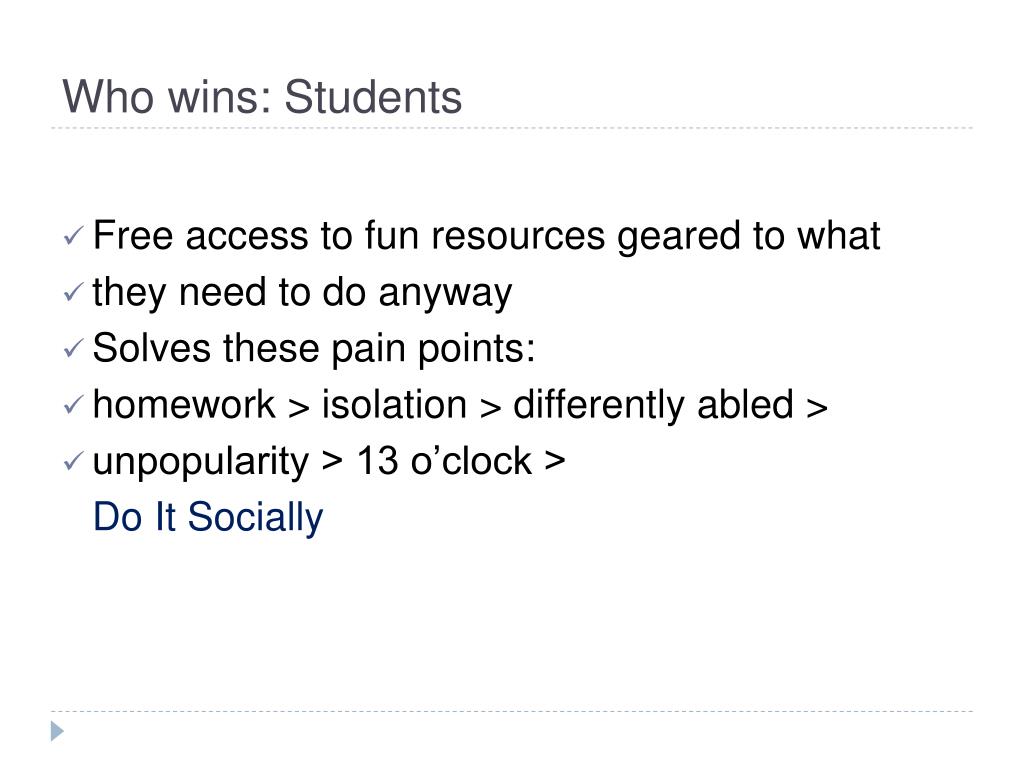
Task: Click the phrase "differently abled"
Action: pyautogui.click(x=653, y=404)
